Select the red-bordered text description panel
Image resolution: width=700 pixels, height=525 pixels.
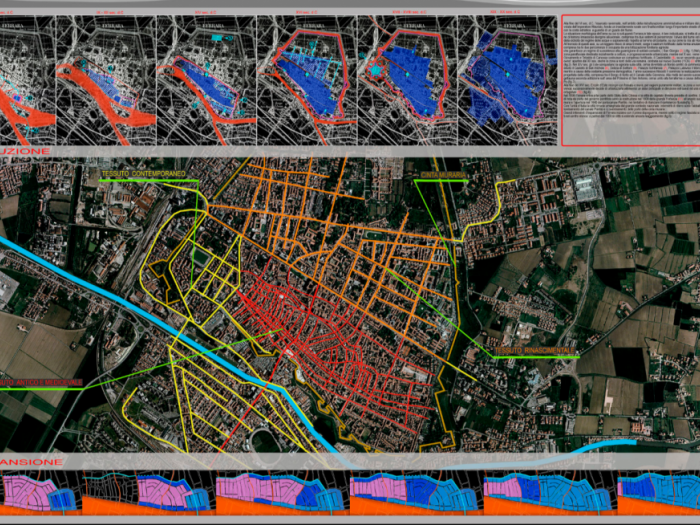629,80
